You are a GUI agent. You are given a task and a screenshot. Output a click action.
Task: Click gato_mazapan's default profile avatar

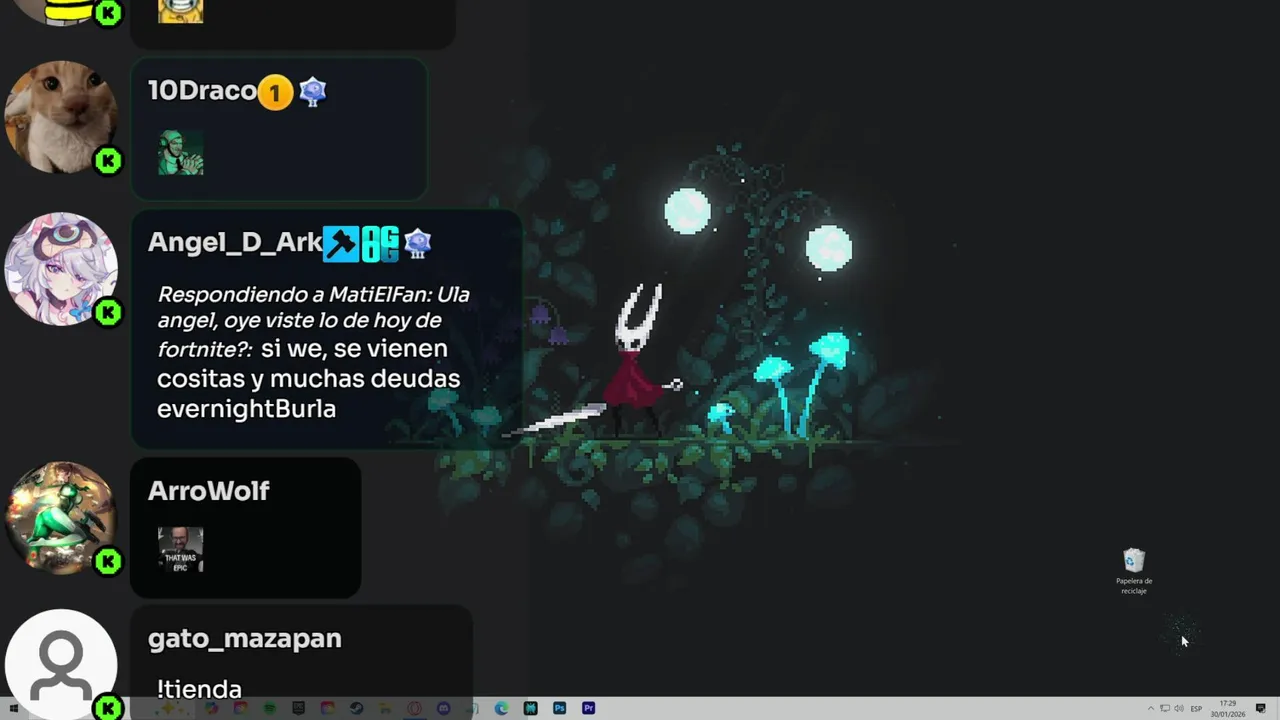pos(61,665)
